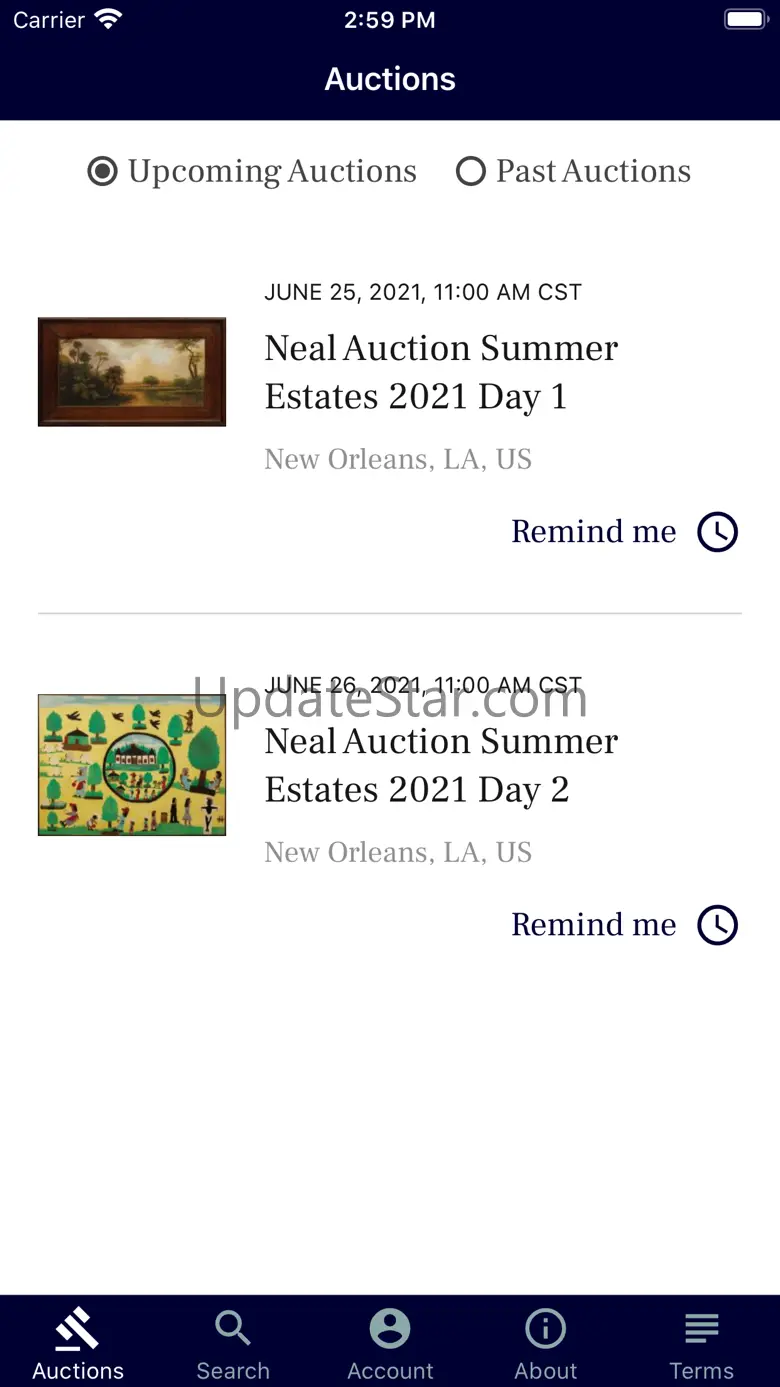The width and height of the screenshot is (780, 1387).
Task: Tap the Auctions header title
Action: click(x=390, y=79)
